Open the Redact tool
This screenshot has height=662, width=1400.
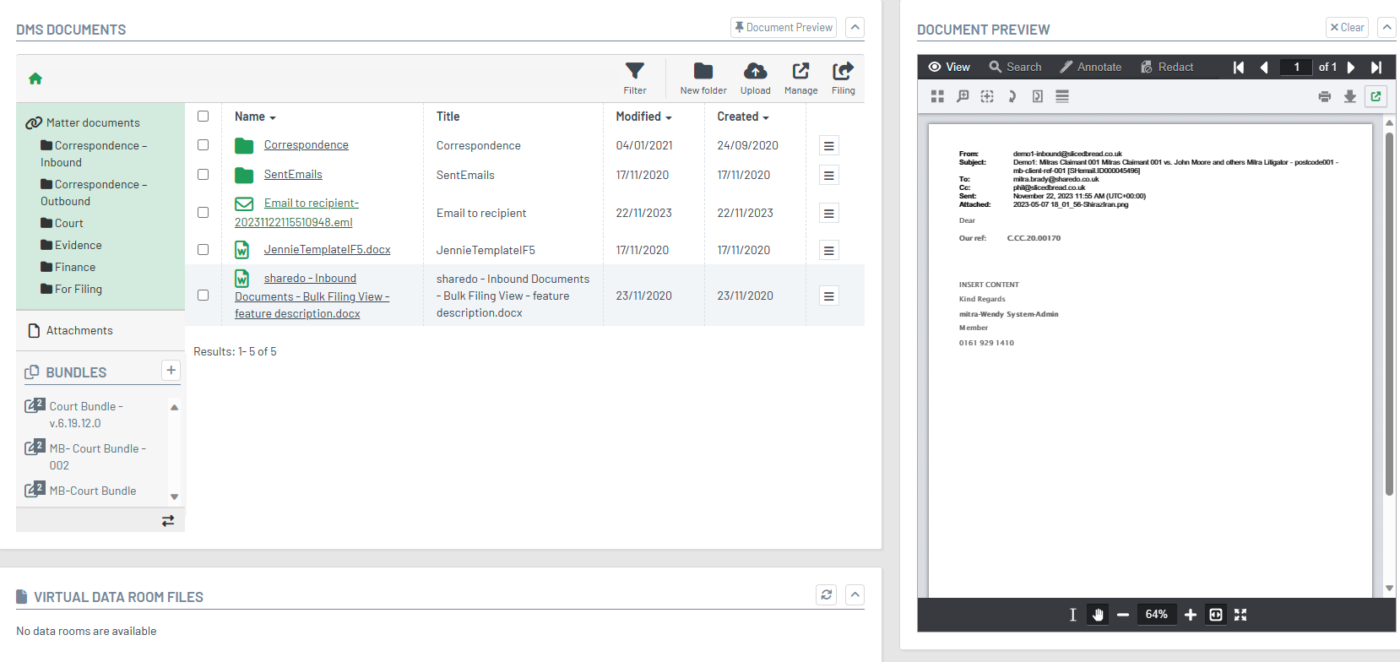pyautogui.click(x=1166, y=66)
